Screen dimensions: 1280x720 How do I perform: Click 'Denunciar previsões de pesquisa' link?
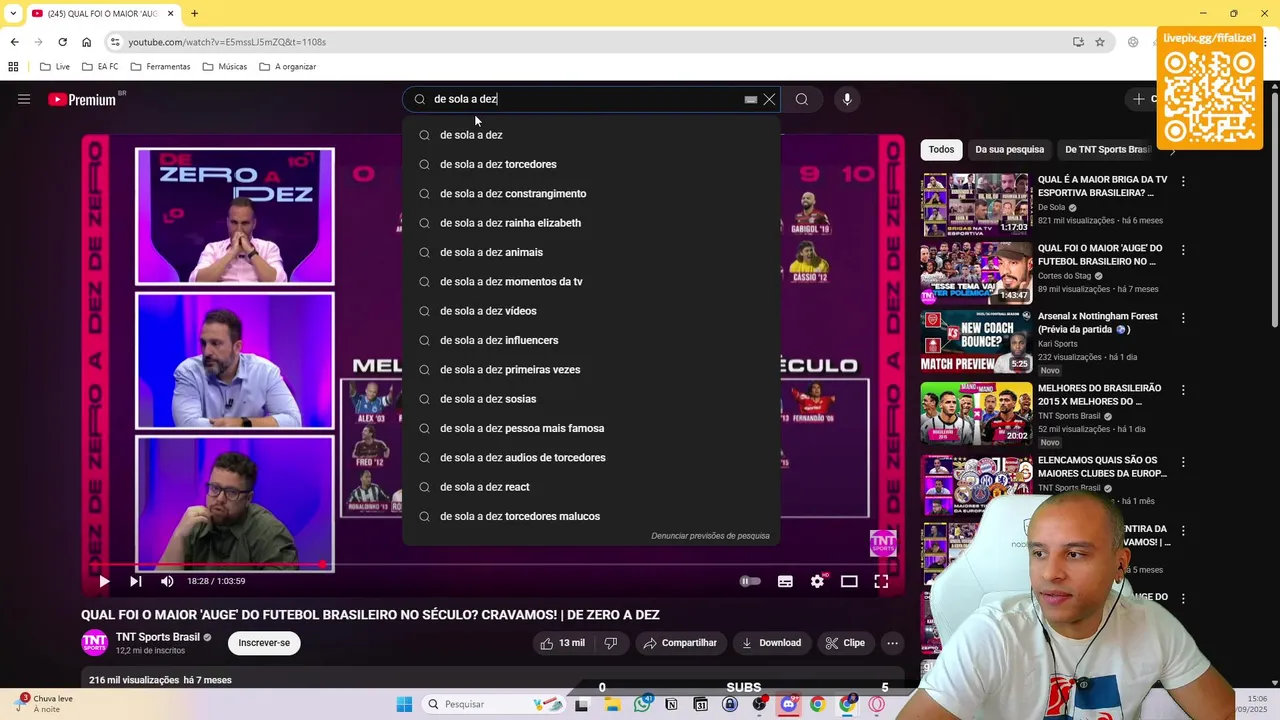point(710,536)
